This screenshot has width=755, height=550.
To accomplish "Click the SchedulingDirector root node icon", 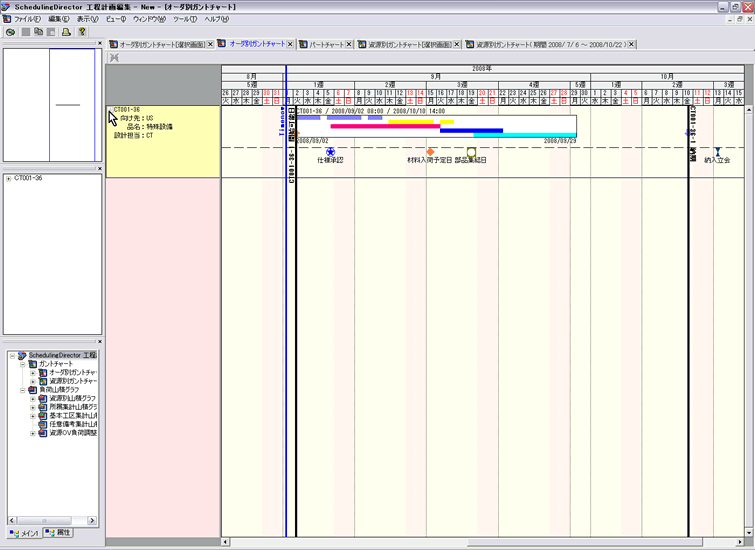I will coord(22,355).
